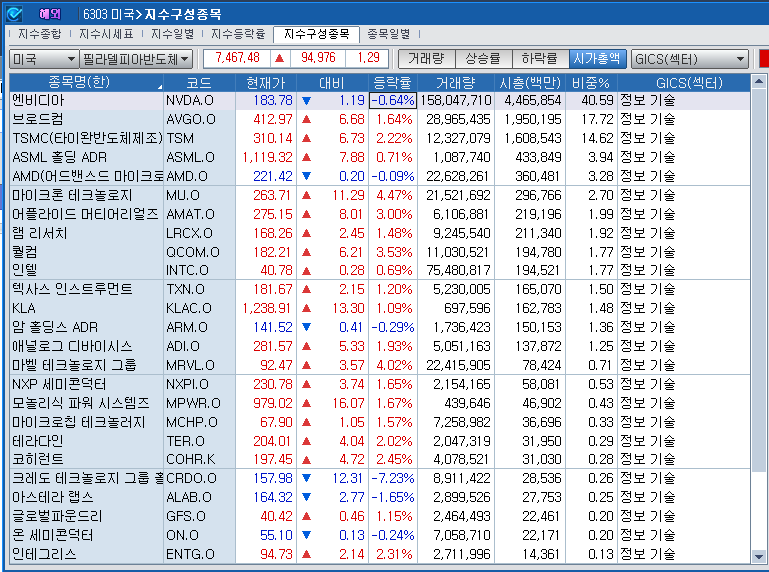
Task: Sort by 비중% column header
Action: tap(591, 82)
